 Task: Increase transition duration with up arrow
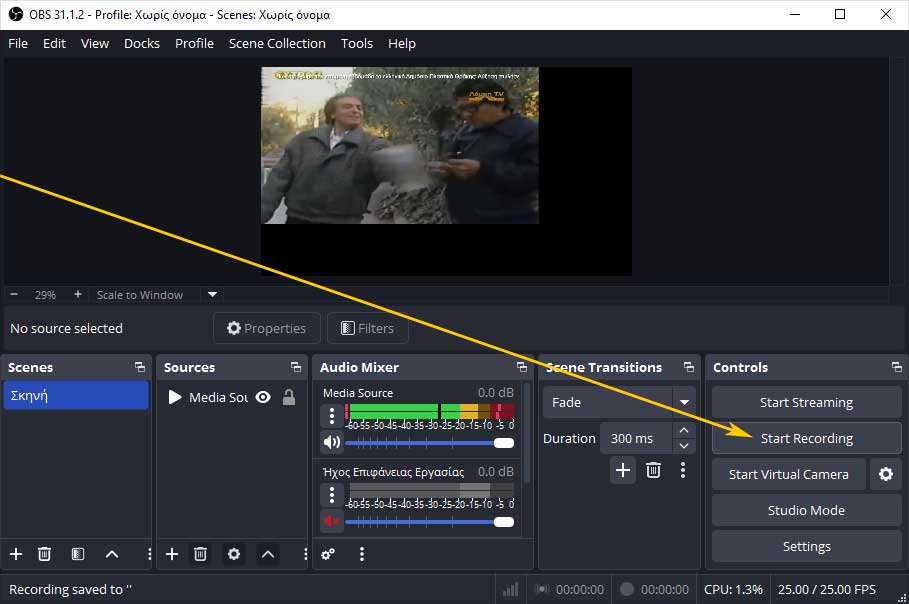click(684, 431)
